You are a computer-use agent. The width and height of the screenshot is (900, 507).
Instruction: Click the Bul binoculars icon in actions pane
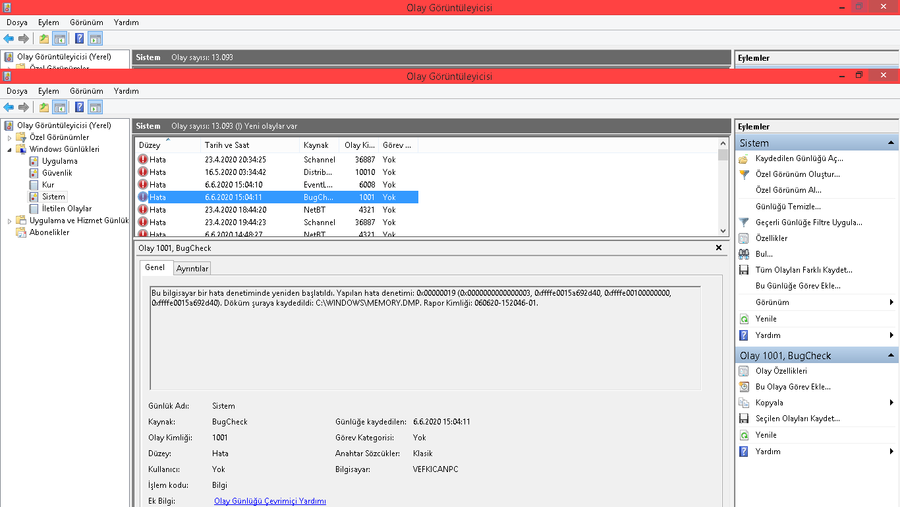pyautogui.click(x=743, y=254)
